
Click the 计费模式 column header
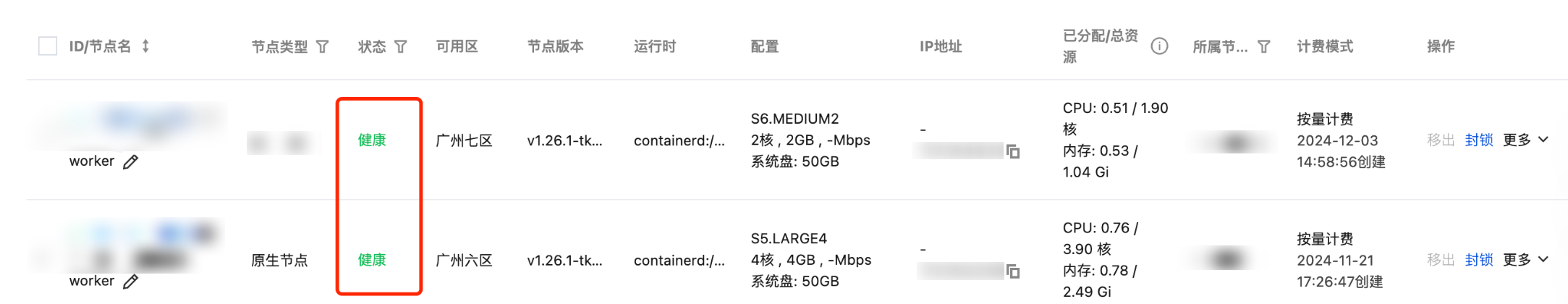[x=1324, y=46]
